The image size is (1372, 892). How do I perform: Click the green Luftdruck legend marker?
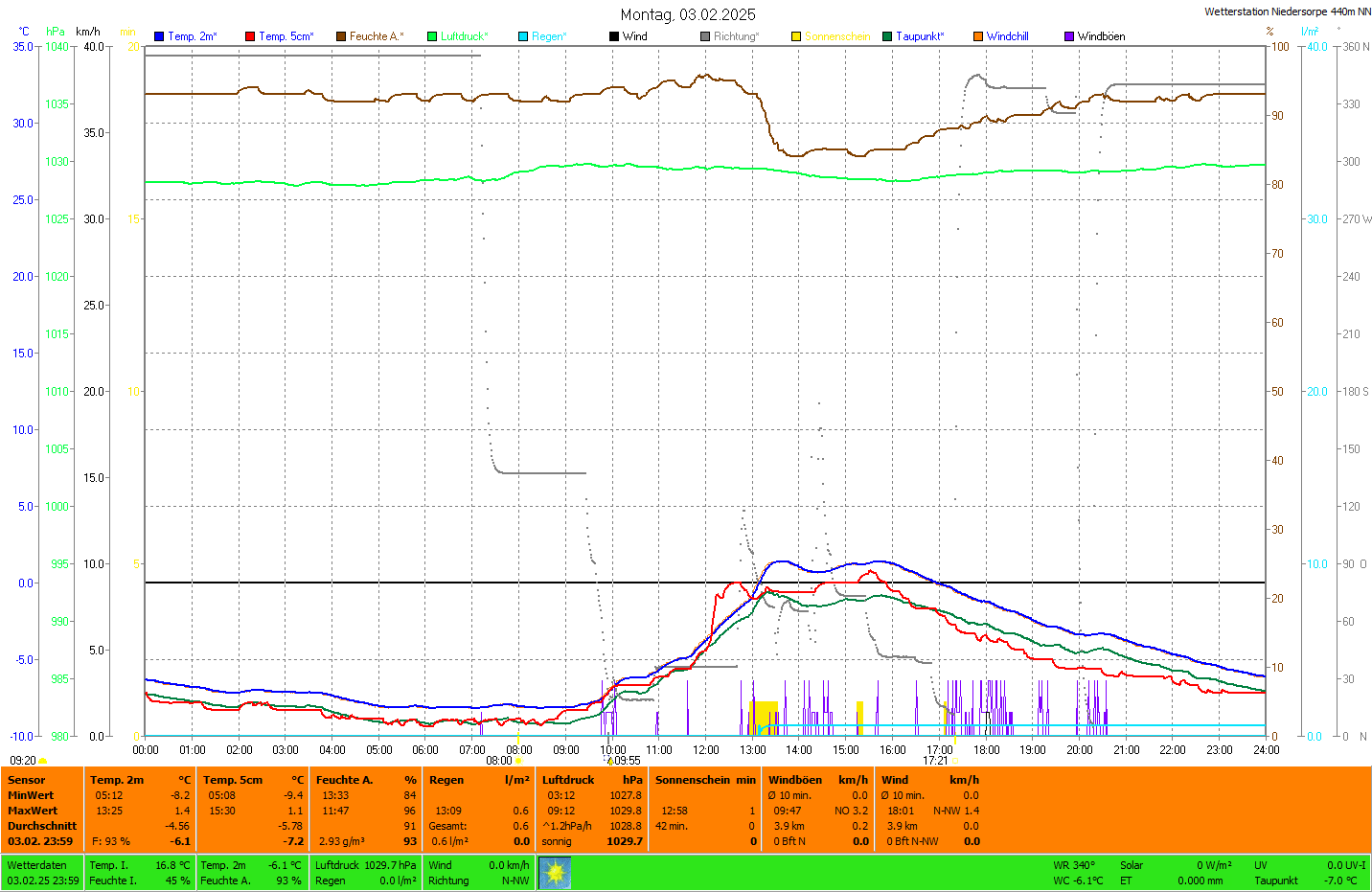click(x=432, y=36)
